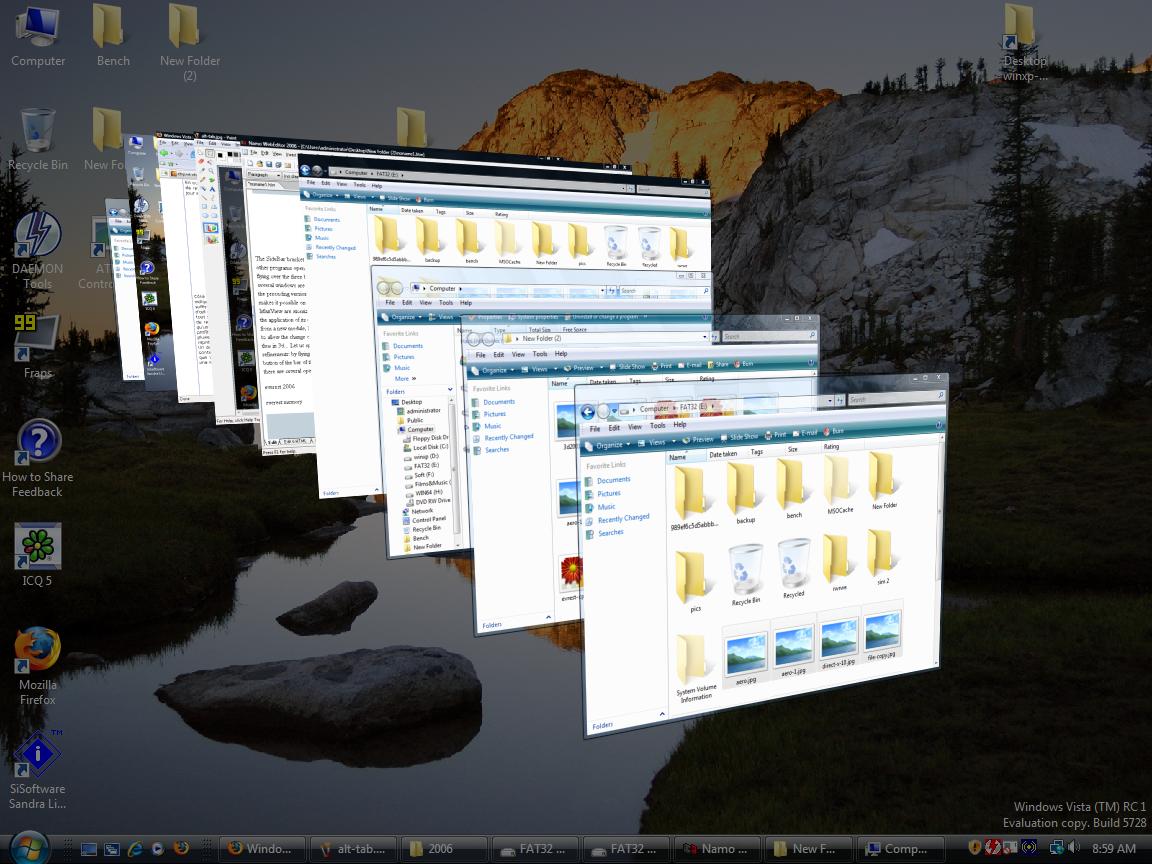Open the Tools menu in frontmost window
Viewport: 1152px width, 864px height.
pos(658,425)
